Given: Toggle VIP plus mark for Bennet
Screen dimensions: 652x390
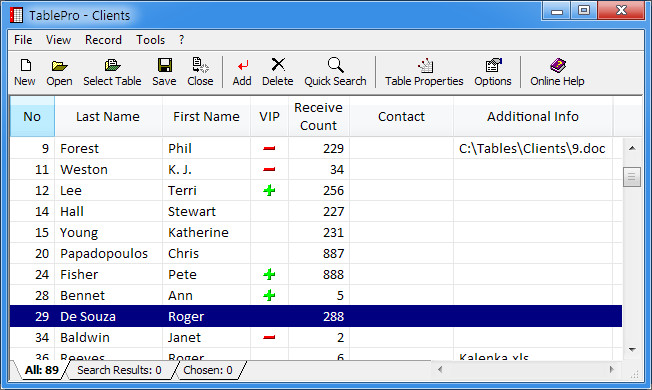Looking at the screenshot, I should 269,295.
